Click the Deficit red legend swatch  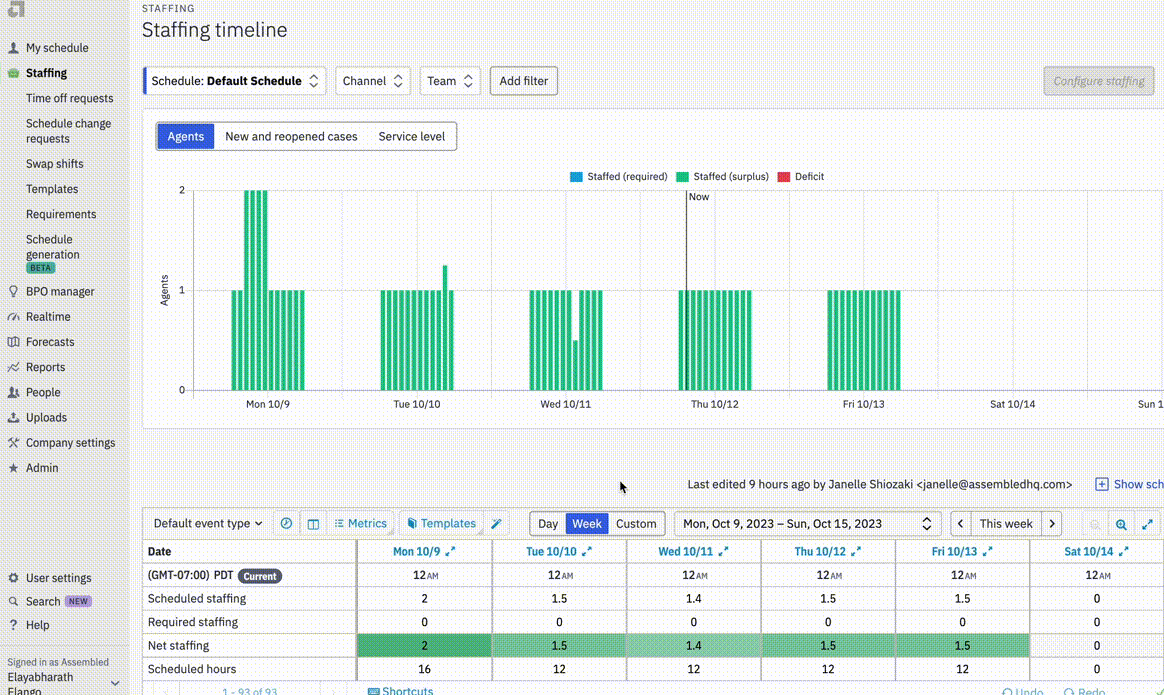click(785, 177)
